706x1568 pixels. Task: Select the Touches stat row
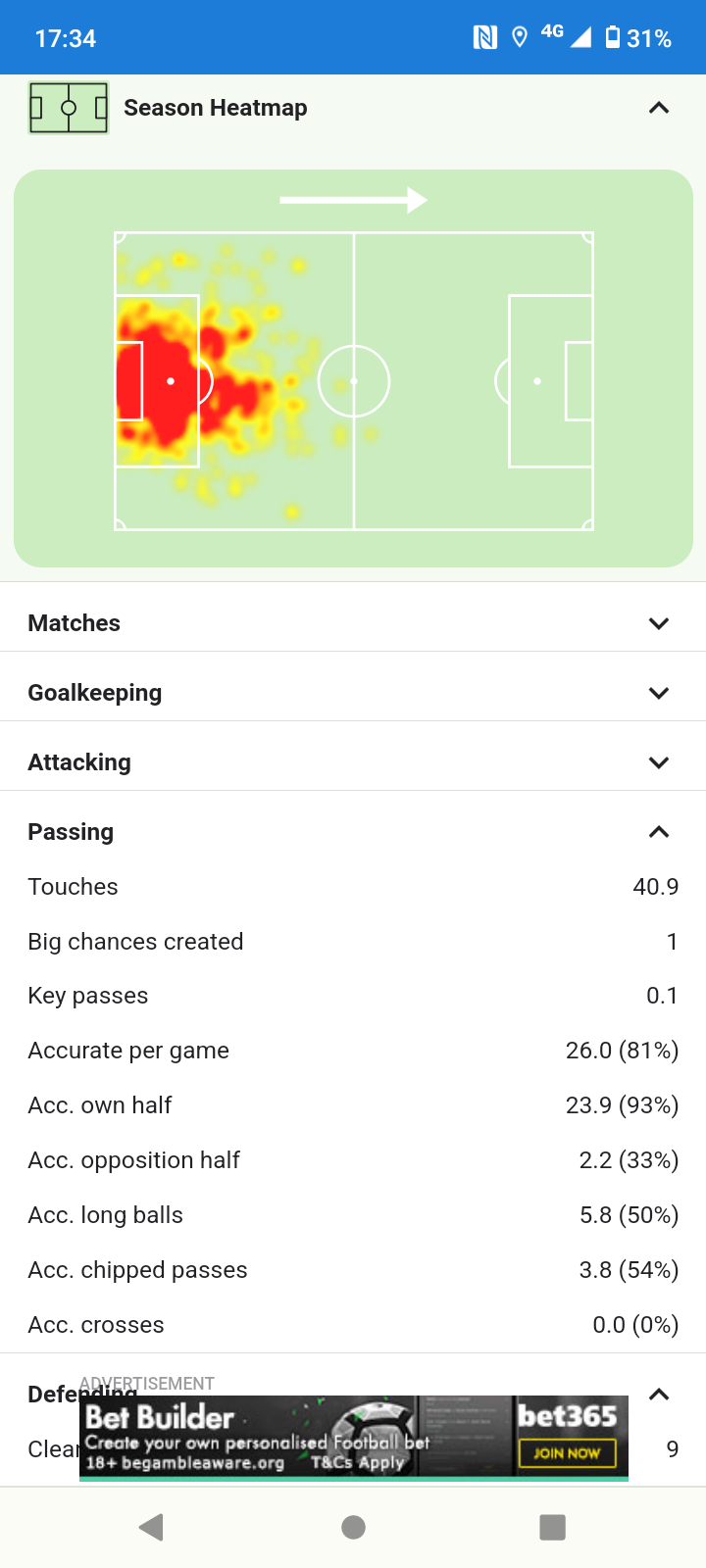(x=353, y=887)
